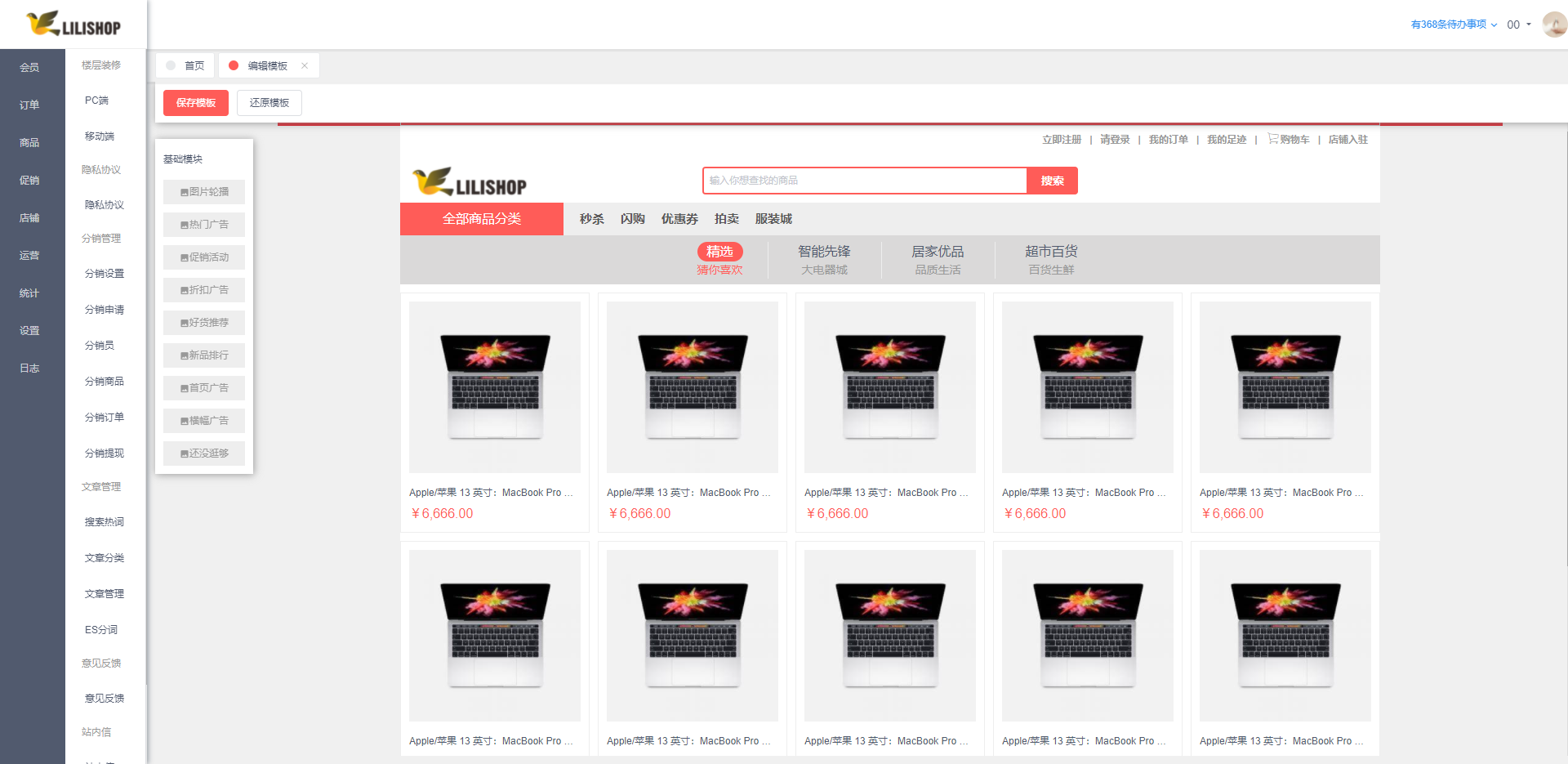This screenshot has width=1568, height=764.
Task: Select the 智能先锋 大电器城 tab
Action: pos(824,260)
